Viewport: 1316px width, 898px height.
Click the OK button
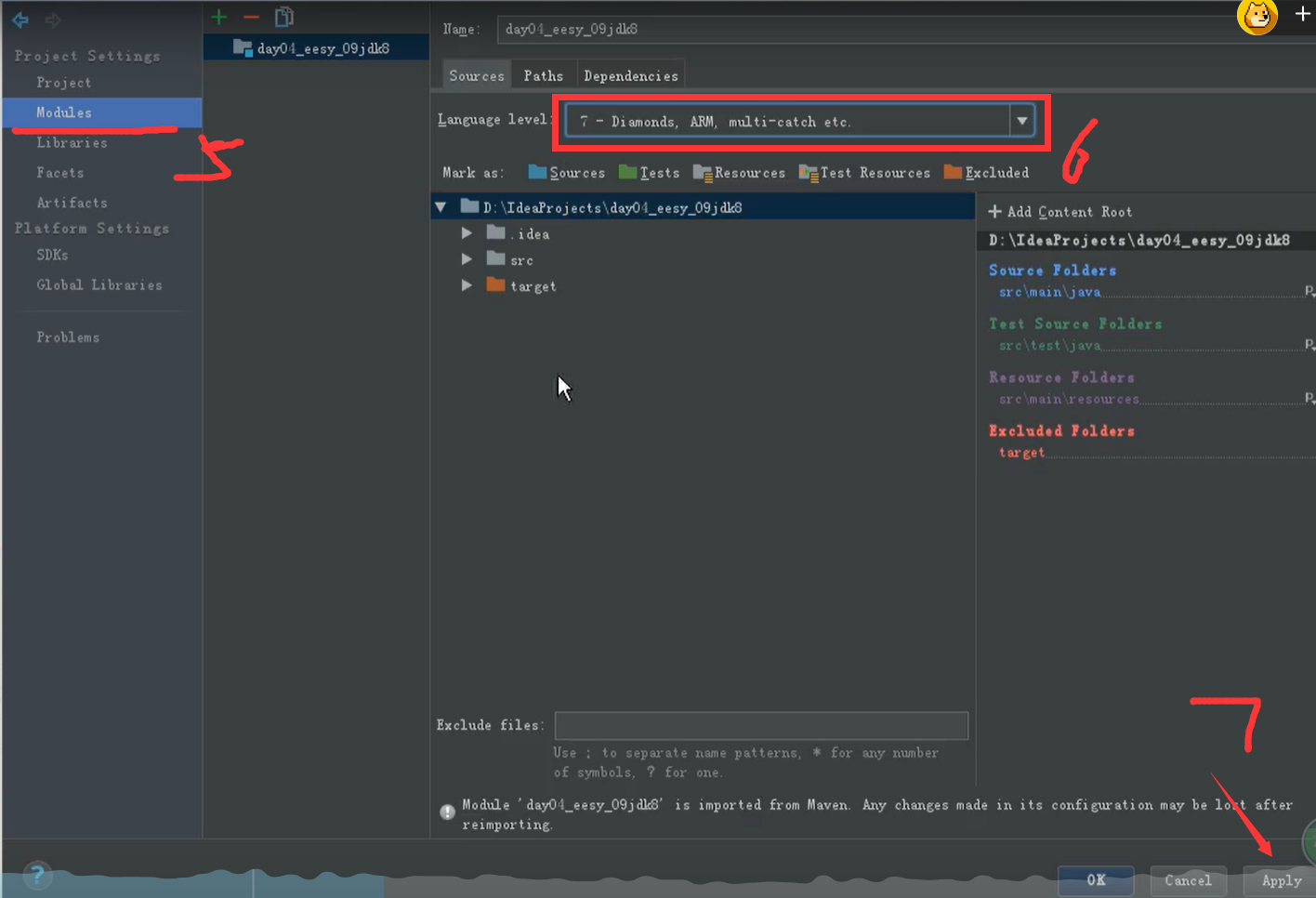pos(1096,880)
